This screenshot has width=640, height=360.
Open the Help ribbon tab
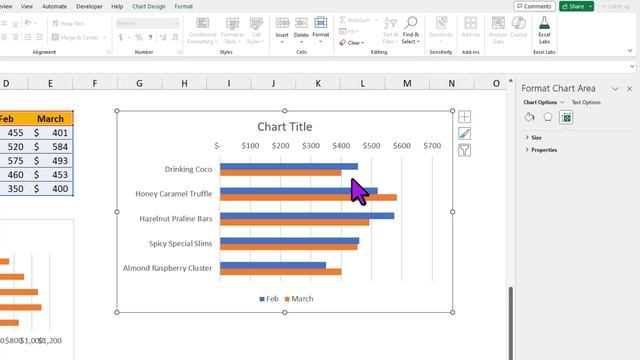point(117,7)
